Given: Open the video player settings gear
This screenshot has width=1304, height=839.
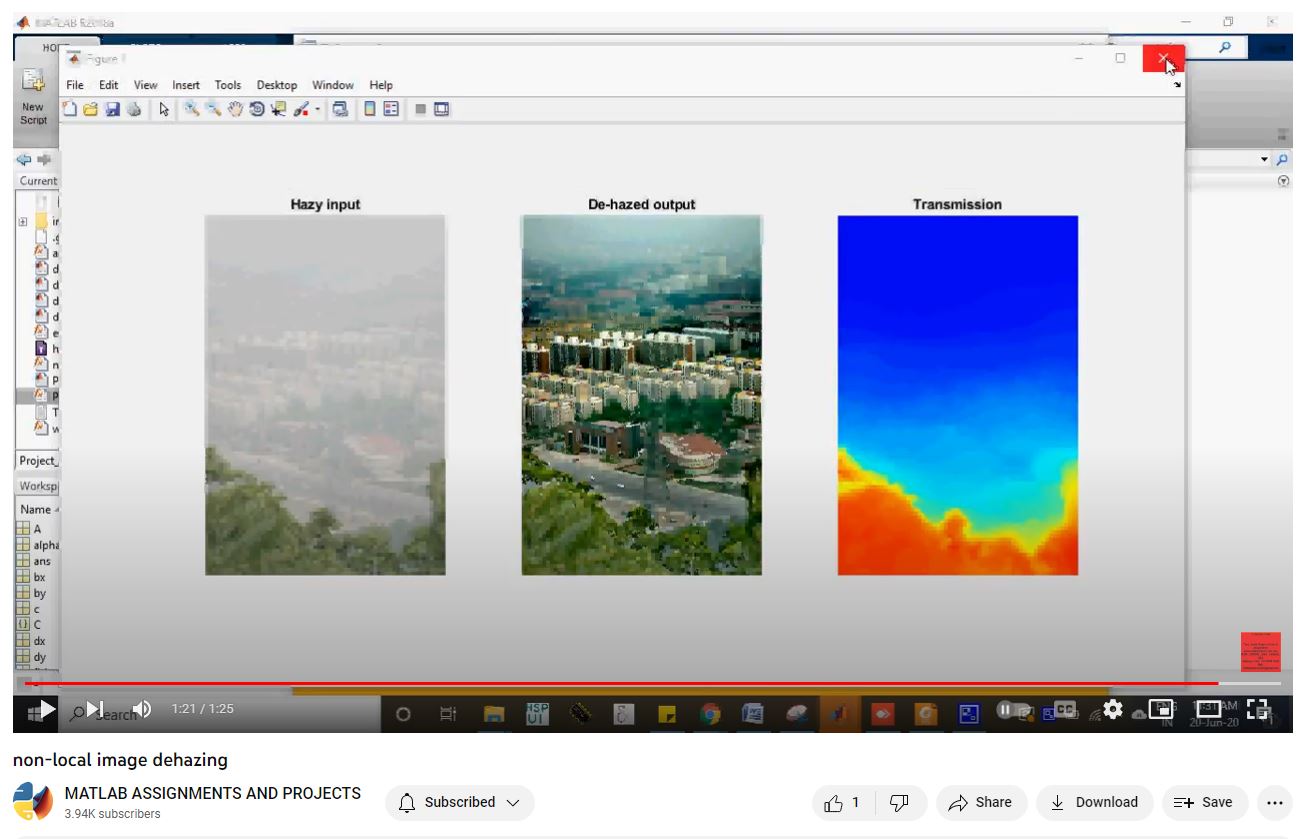Looking at the screenshot, I should pyautogui.click(x=1113, y=709).
